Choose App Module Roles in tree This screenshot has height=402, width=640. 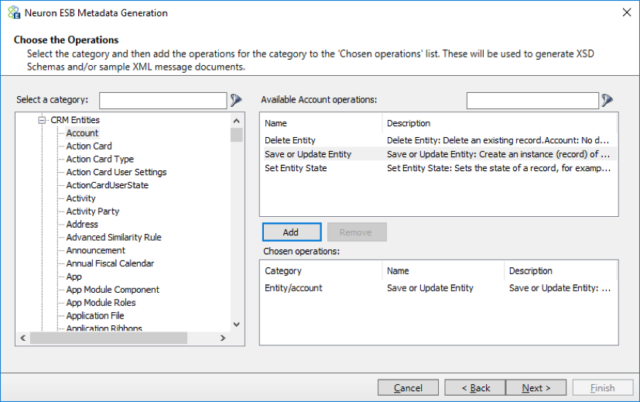click(x=101, y=303)
